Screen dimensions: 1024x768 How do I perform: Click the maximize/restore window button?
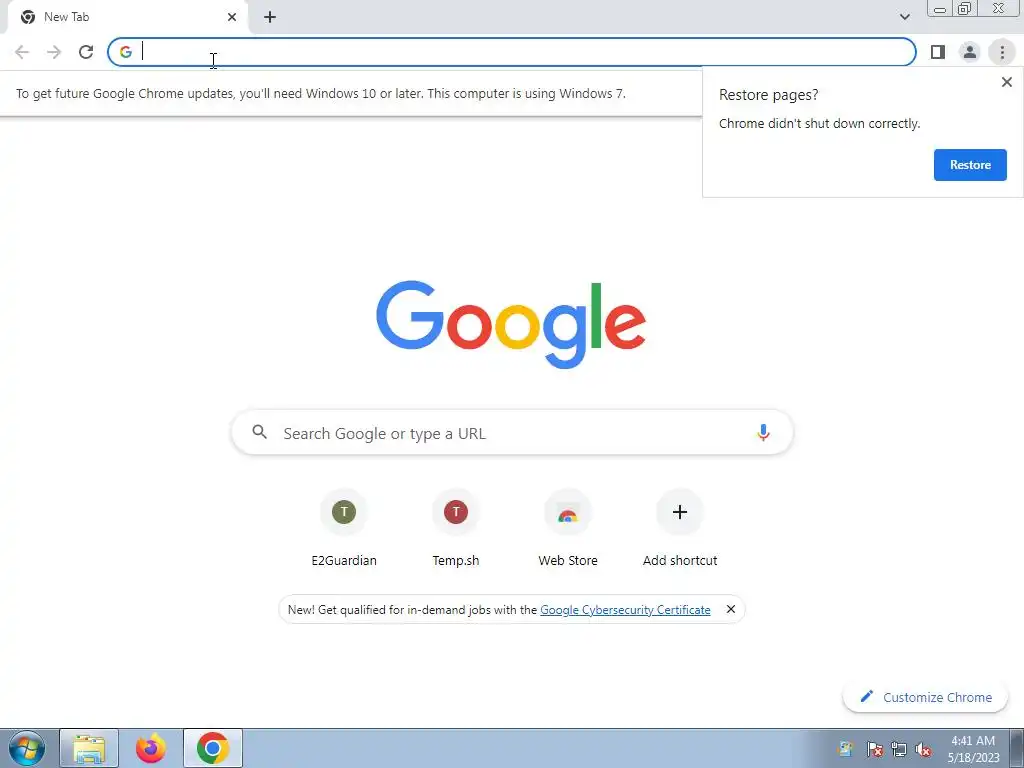coord(964,8)
